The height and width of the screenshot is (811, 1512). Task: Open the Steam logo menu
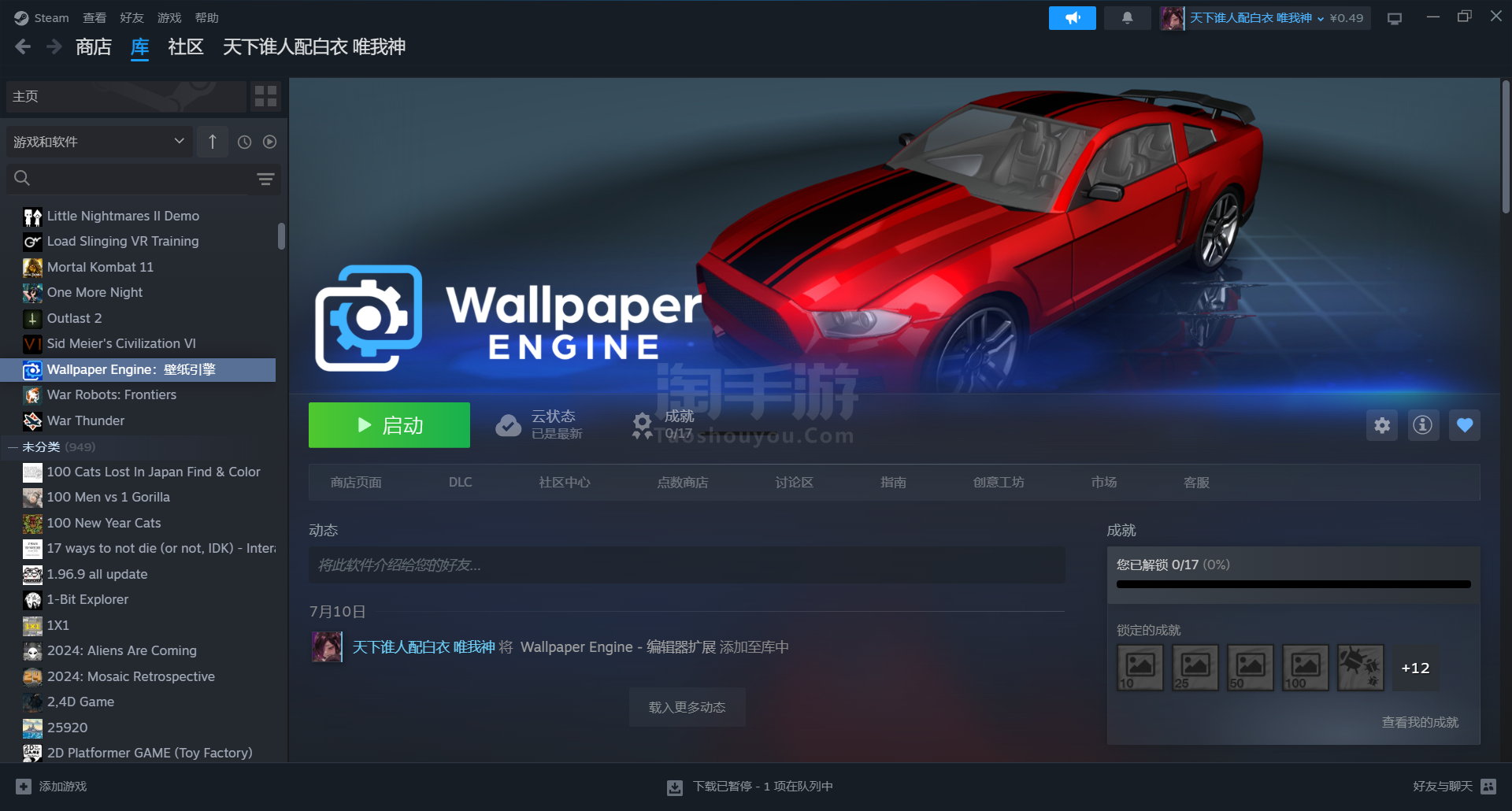tap(21, 18)
